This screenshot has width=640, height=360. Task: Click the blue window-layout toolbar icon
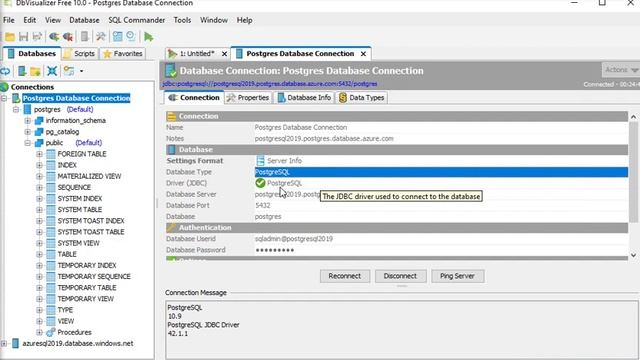pos(118,37)
